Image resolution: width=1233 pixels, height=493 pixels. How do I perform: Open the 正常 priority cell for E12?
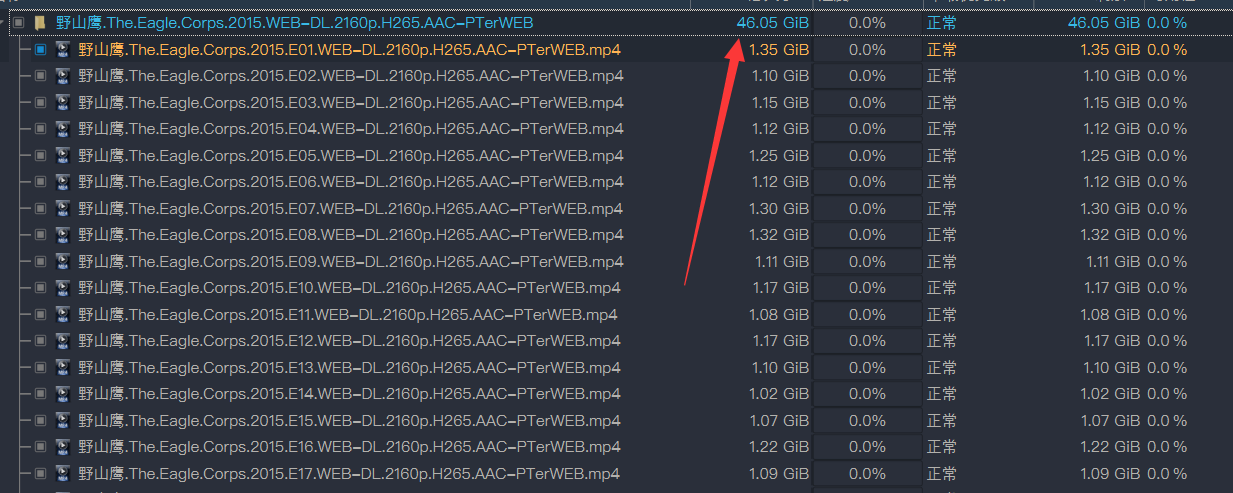941,341
